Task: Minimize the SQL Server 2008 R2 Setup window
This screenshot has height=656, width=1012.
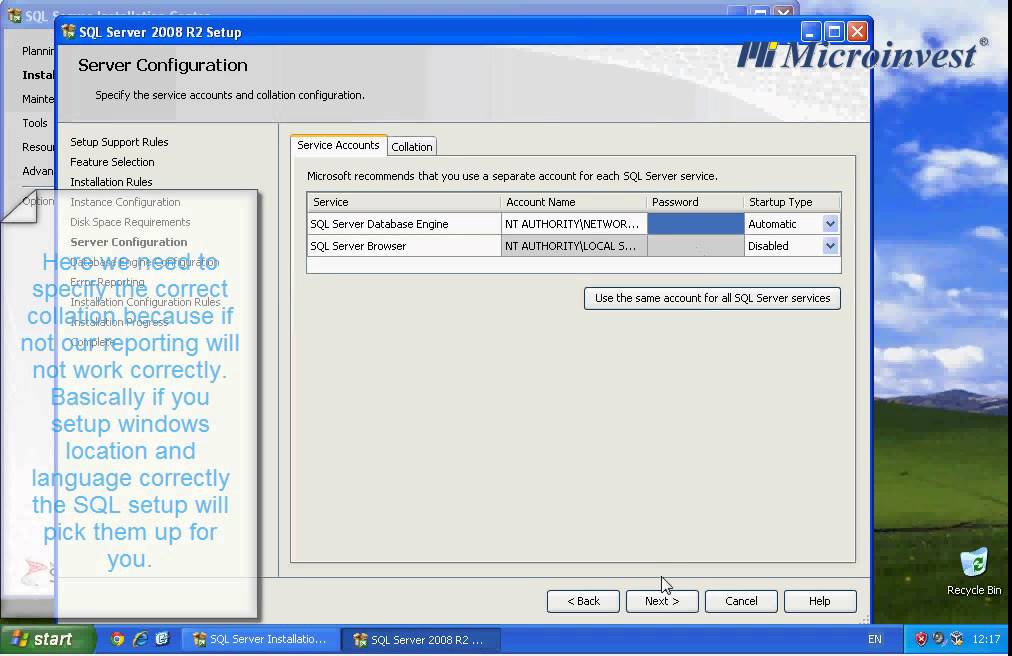Action: [x=811, y=32]
